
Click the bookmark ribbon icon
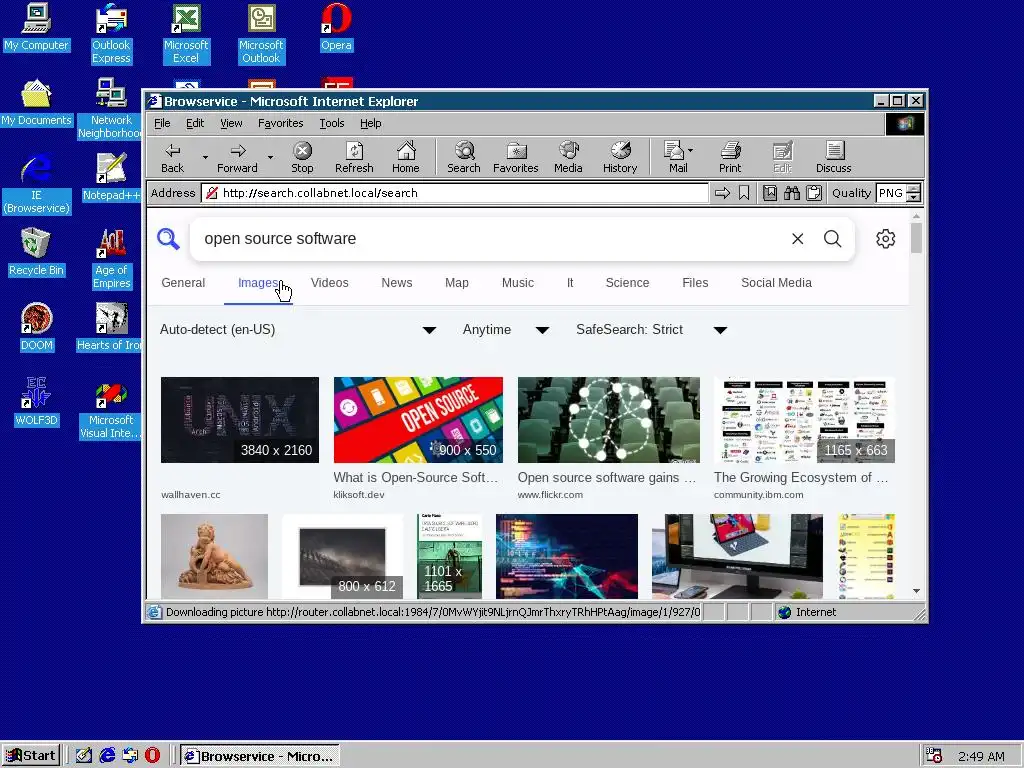(744, 193)
